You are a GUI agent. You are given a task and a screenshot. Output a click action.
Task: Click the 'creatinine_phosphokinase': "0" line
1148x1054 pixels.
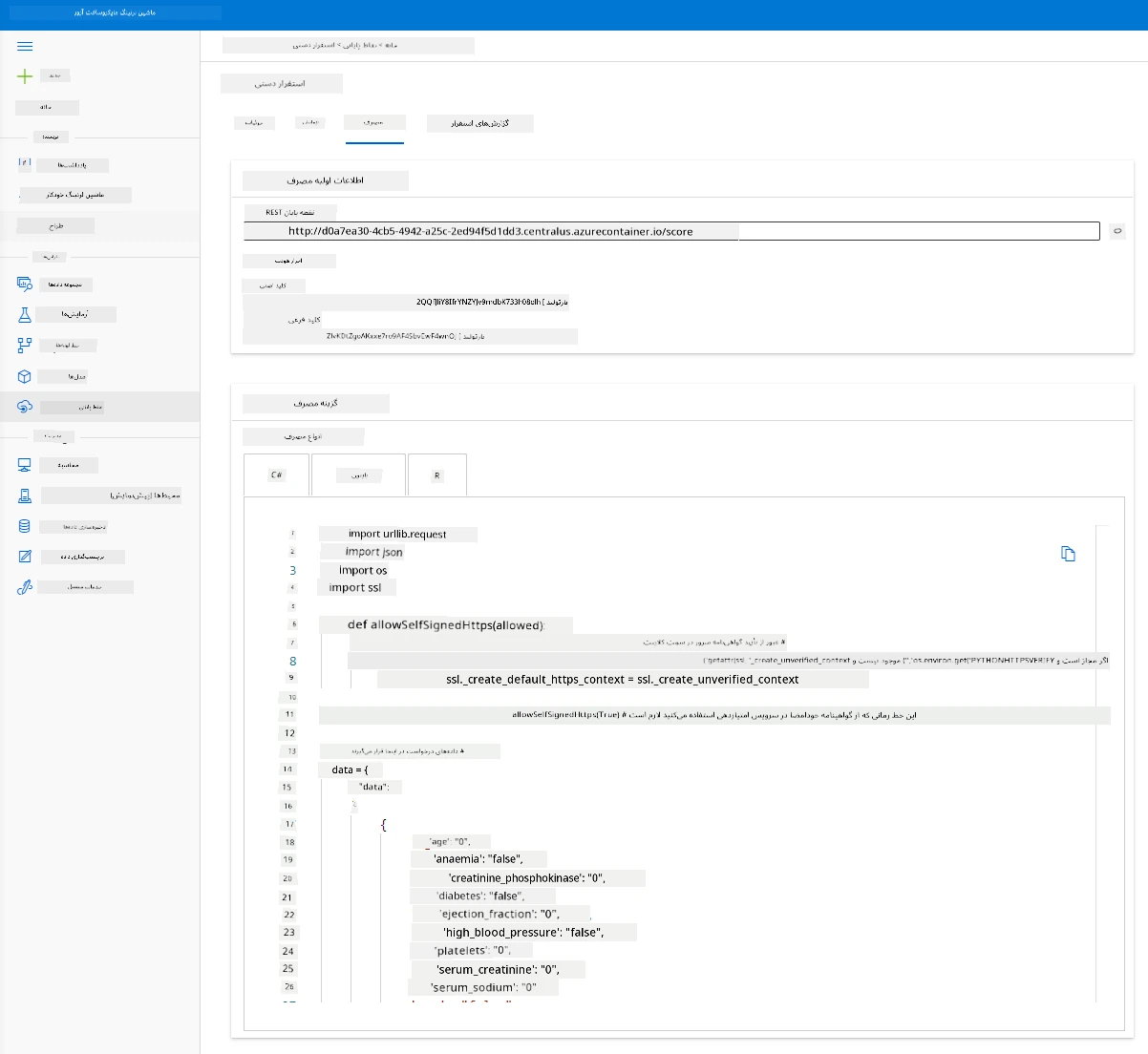point(527,877)
